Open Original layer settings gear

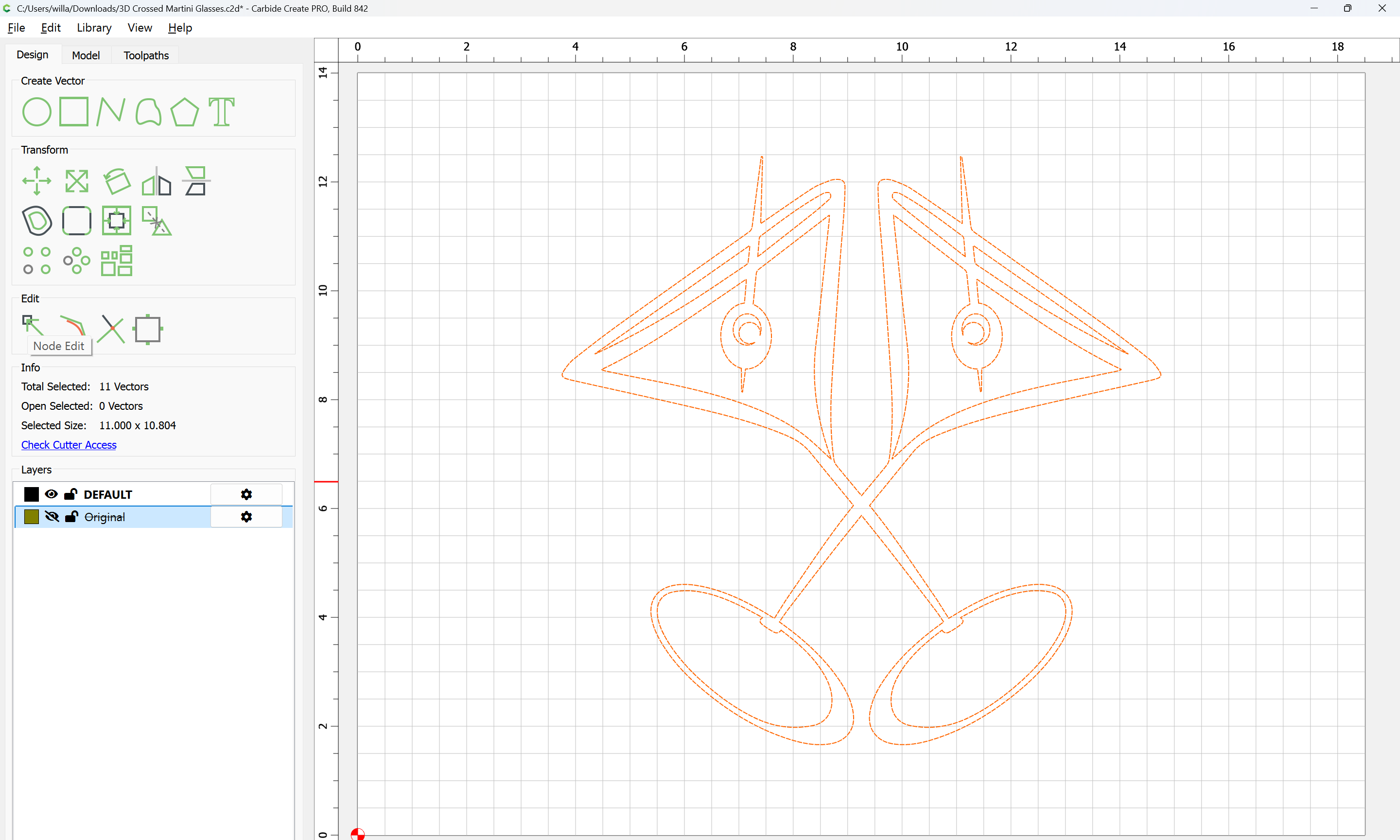click(246, 516)
